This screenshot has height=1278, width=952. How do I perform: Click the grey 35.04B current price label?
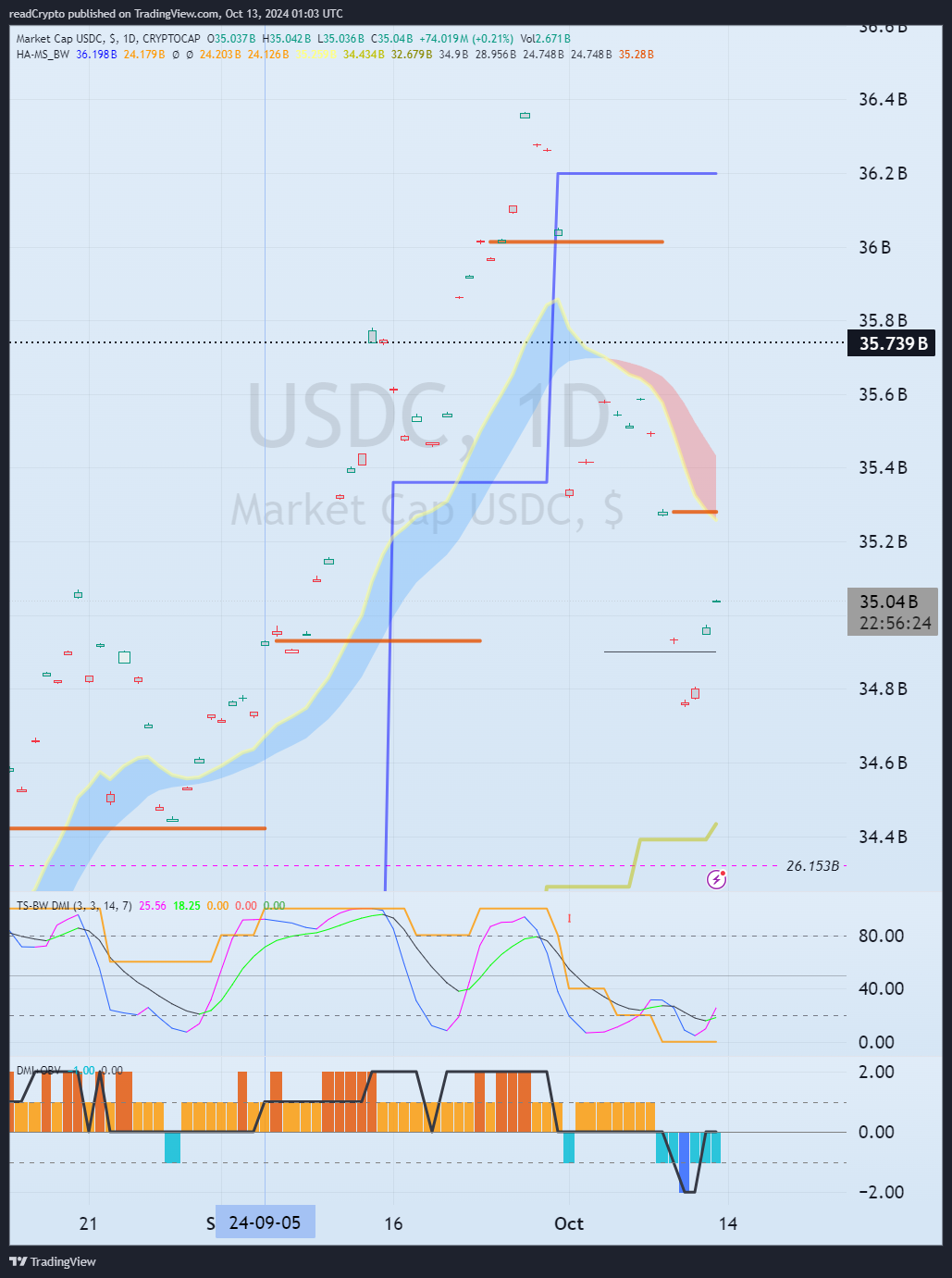click(889, 602)
